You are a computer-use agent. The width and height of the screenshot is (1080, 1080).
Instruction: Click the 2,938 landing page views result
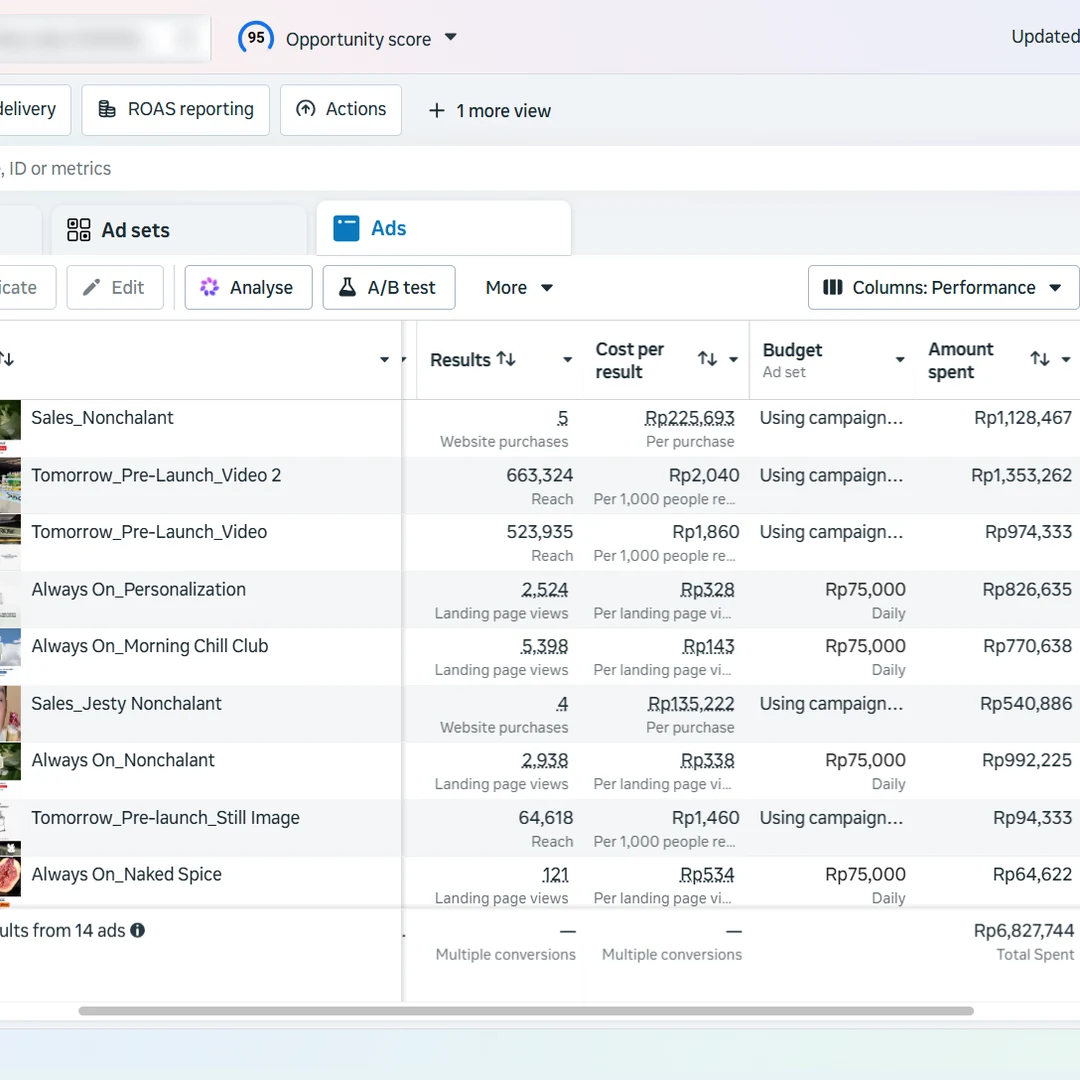[545, 760]
